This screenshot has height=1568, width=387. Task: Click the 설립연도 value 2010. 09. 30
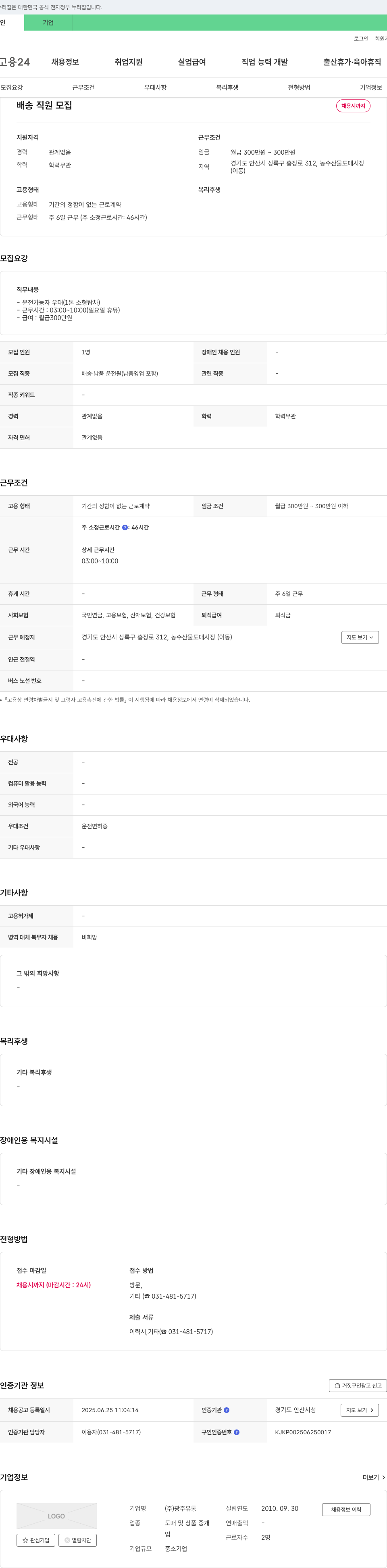pyautogui.click(x=280, y=1508)
